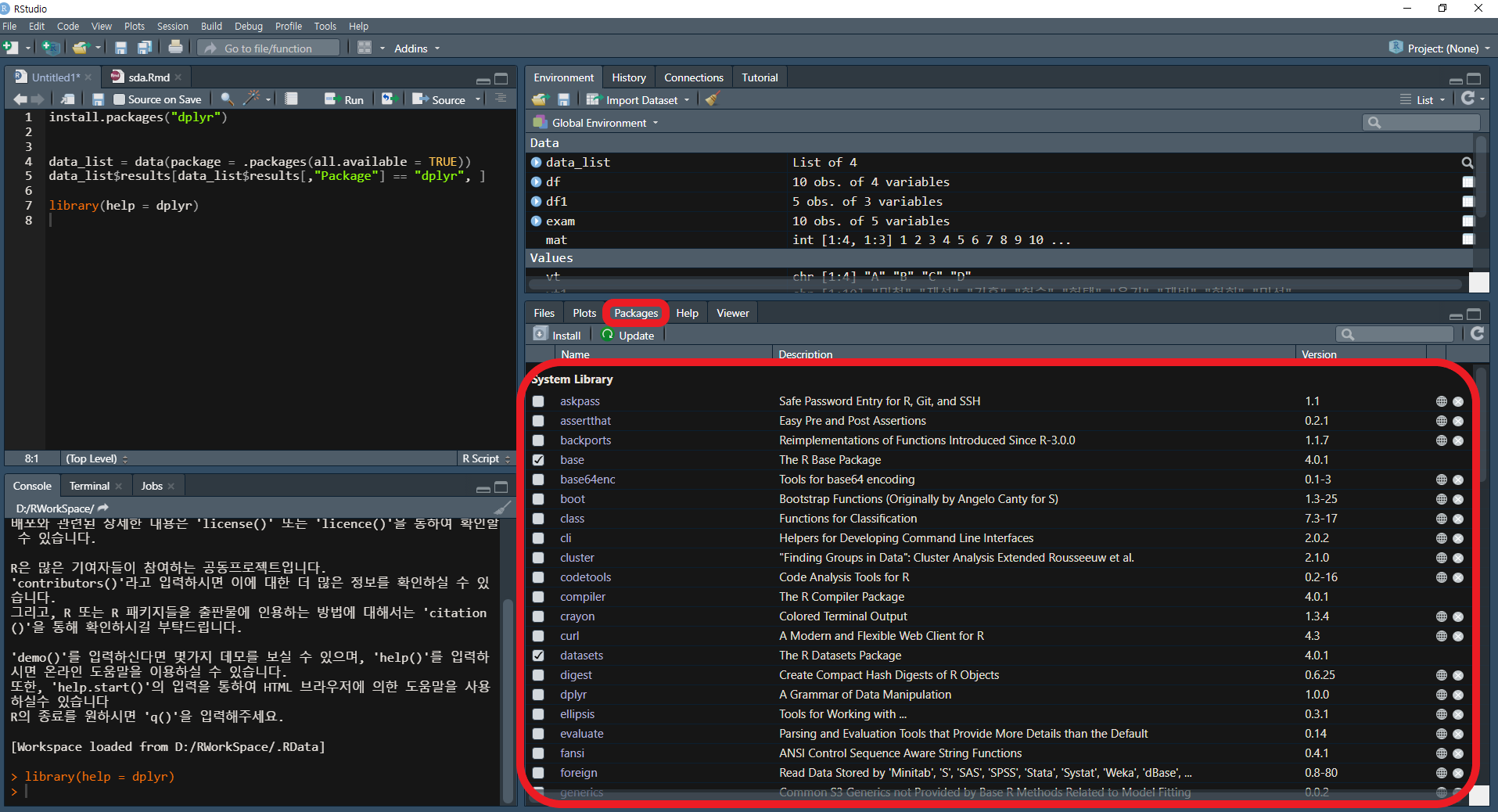Click the Save All documents icon
This screenshot has height=812, width=1498.
pos(145,48)
